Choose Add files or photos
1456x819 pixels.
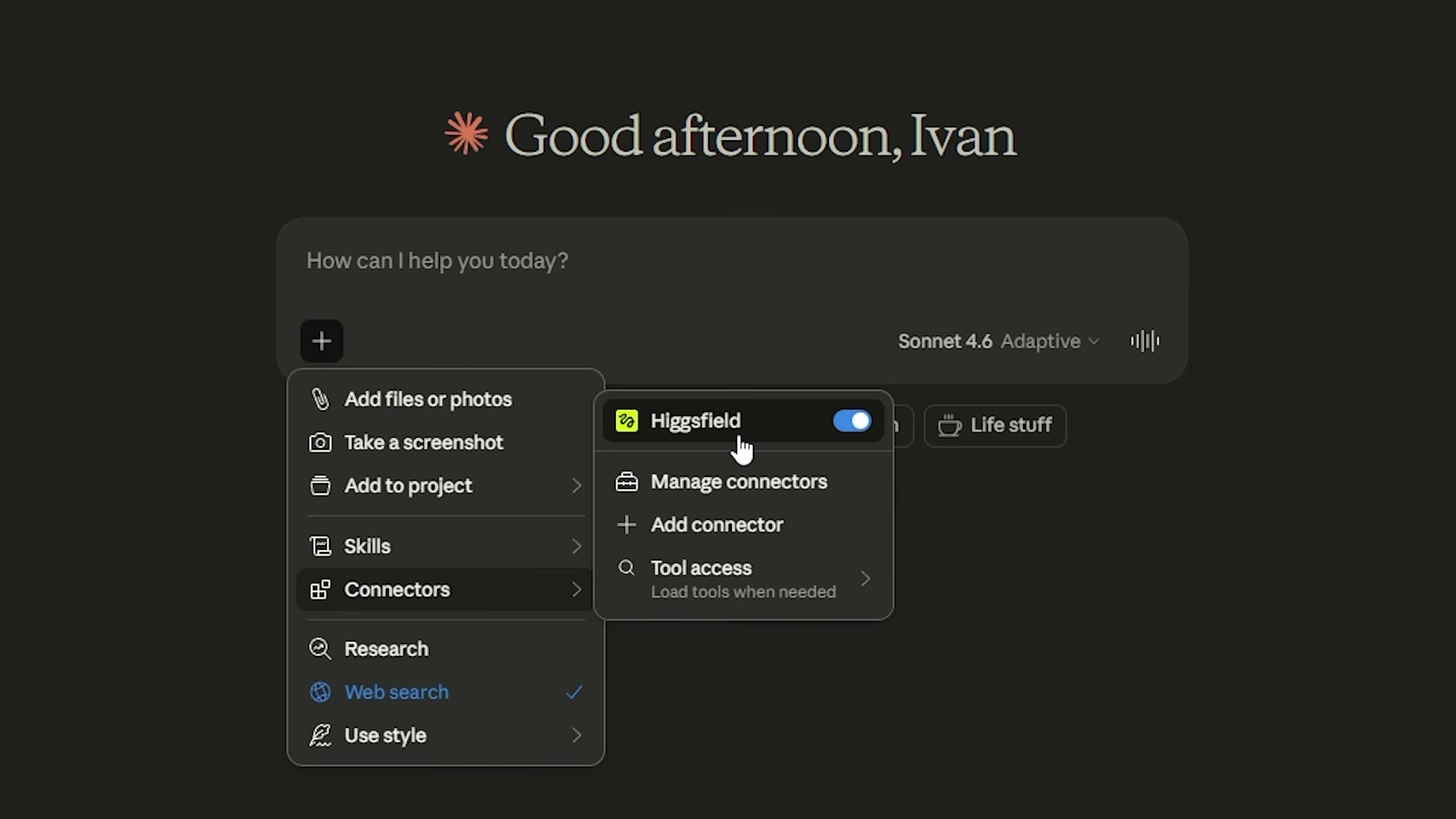point(445,400)
